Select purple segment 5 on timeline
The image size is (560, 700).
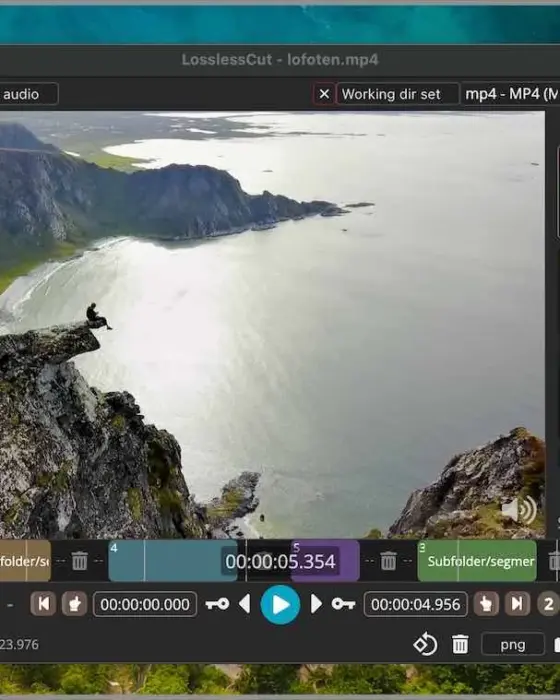tap(326, 561)
